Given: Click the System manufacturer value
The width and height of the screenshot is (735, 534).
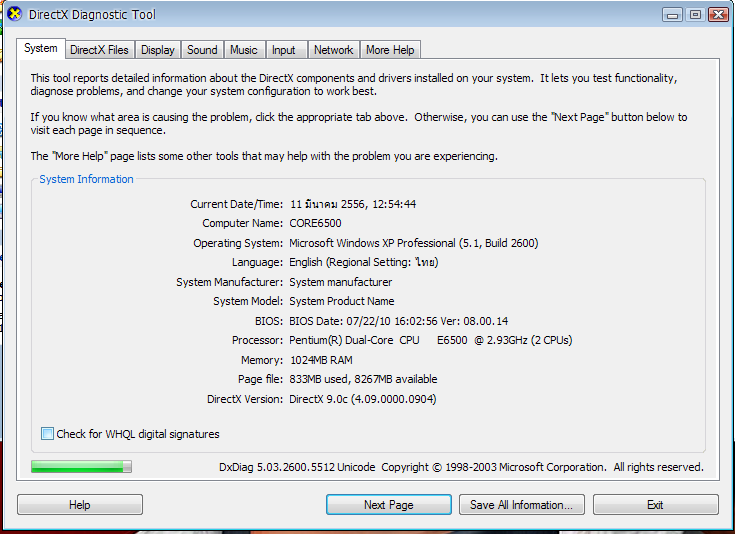Looking at the screenshot, I should point(341,282).
